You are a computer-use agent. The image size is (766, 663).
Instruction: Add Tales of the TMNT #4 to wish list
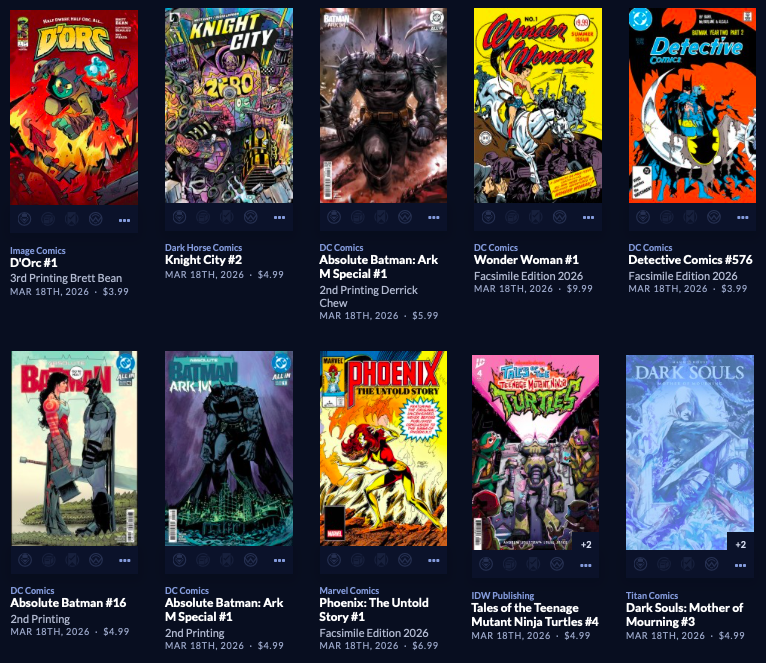557,565
